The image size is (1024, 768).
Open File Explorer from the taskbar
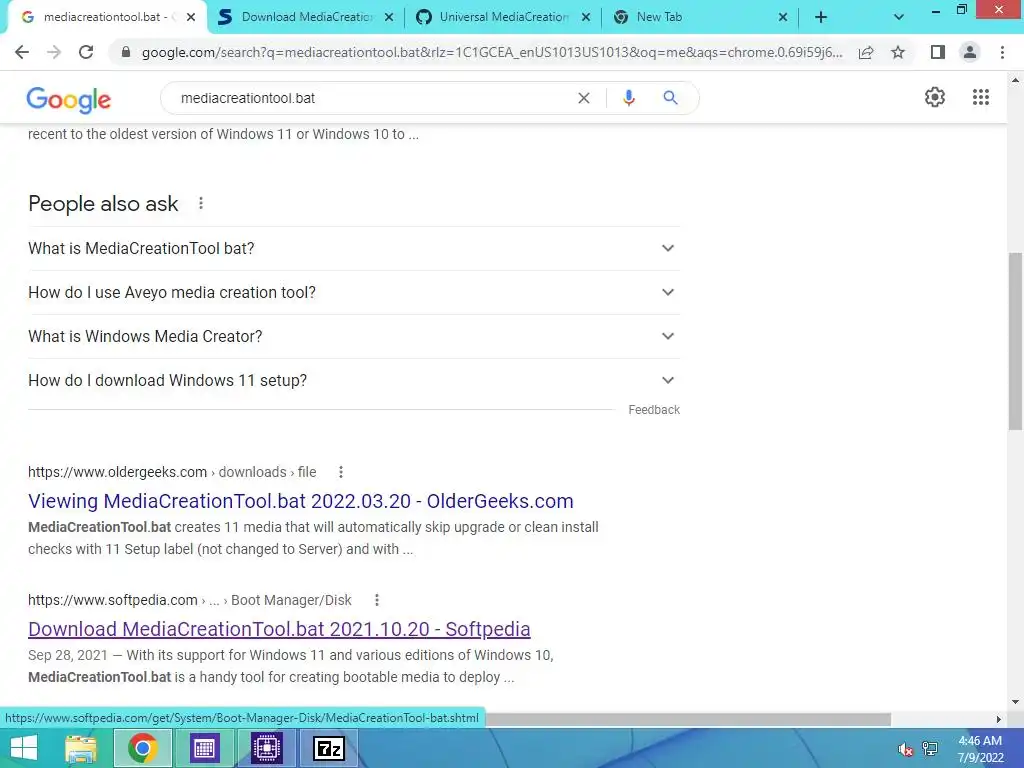click(81, 748)
